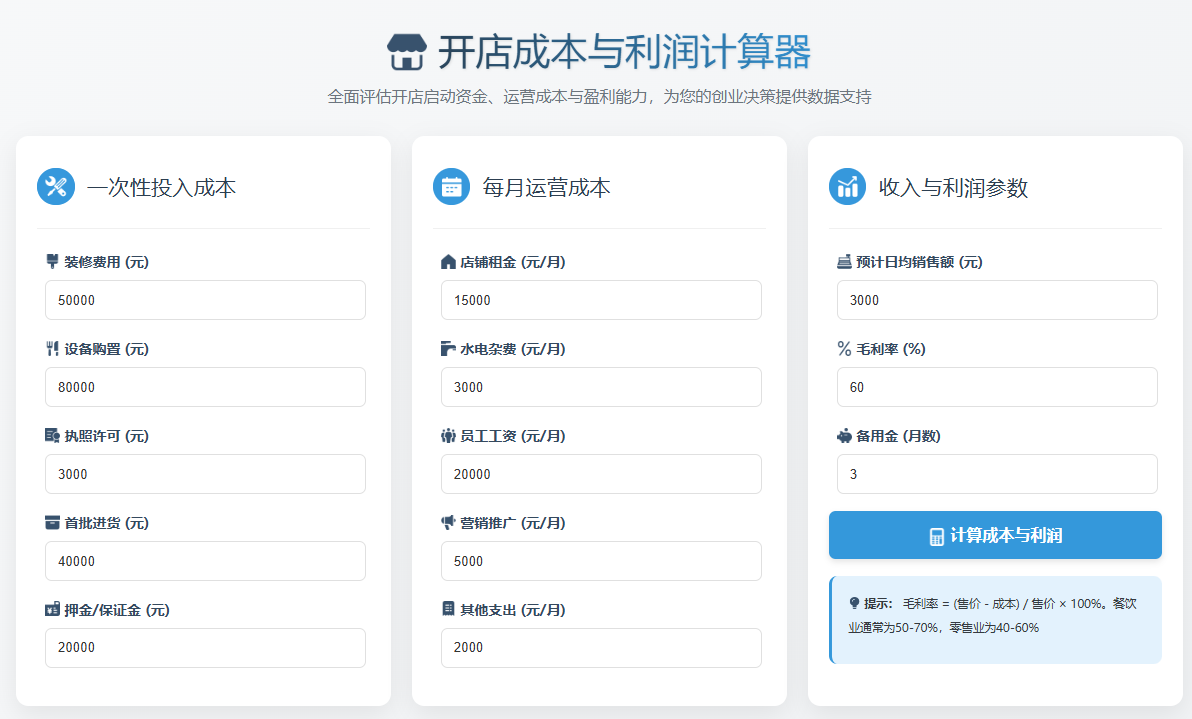Click the calendar icon on 每月运营成本 header
The height and width of the screenshot is (719, 1192).
[x=452, y=186]
